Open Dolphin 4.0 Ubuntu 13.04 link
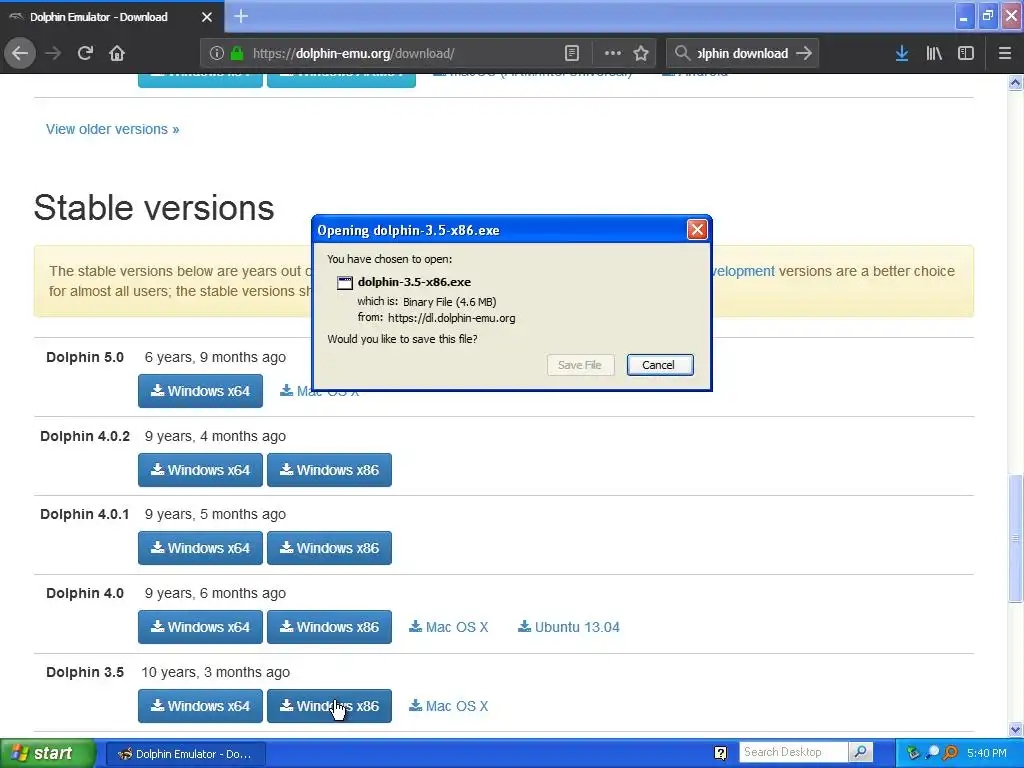Screen dimensions: 1024x768 pos(569,627)
